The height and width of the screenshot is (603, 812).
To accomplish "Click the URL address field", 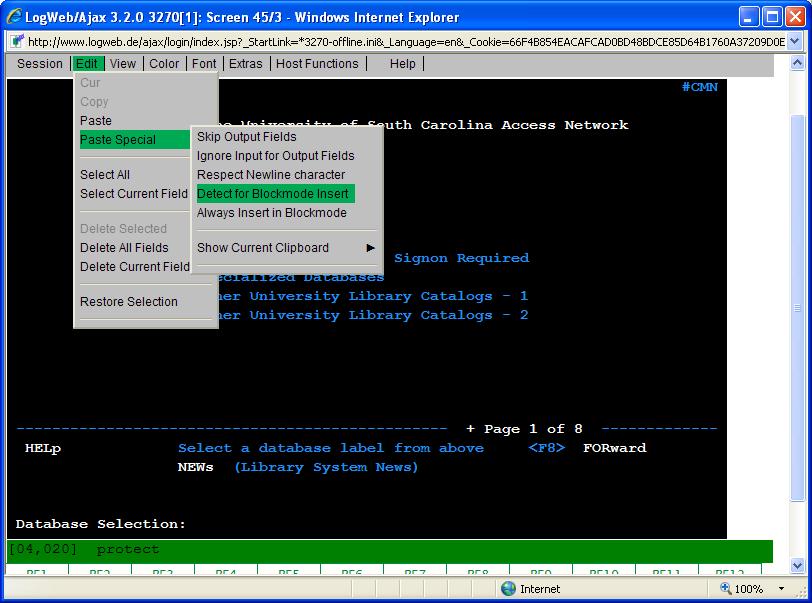I will [x=406, y=42].
